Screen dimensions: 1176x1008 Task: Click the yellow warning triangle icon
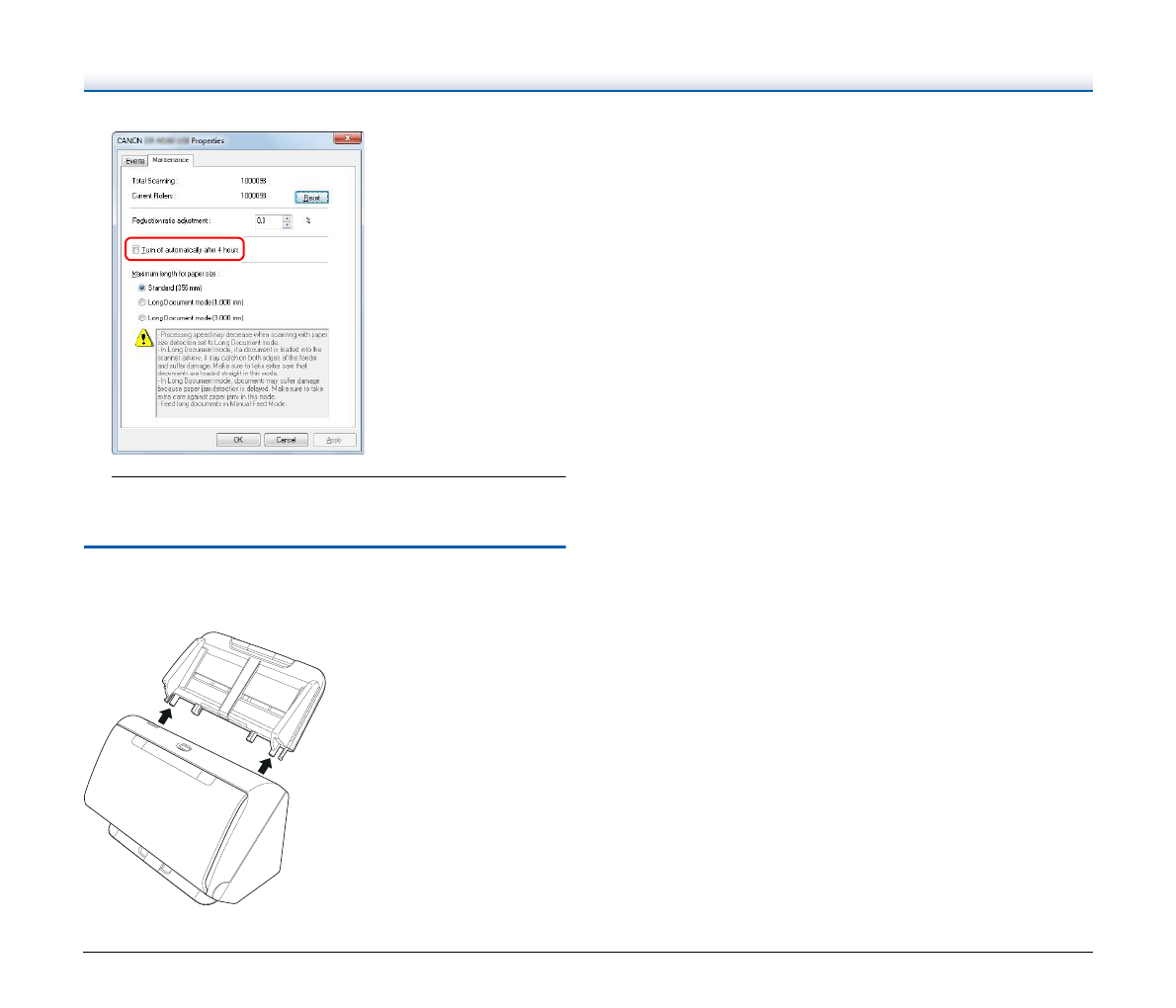pos(144,339)
